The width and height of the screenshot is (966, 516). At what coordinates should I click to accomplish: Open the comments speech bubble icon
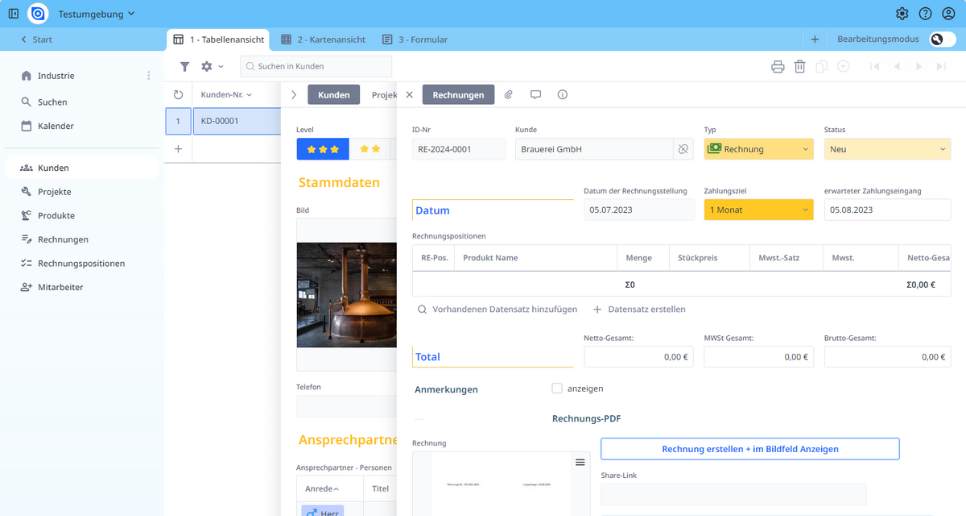[535, 95]
